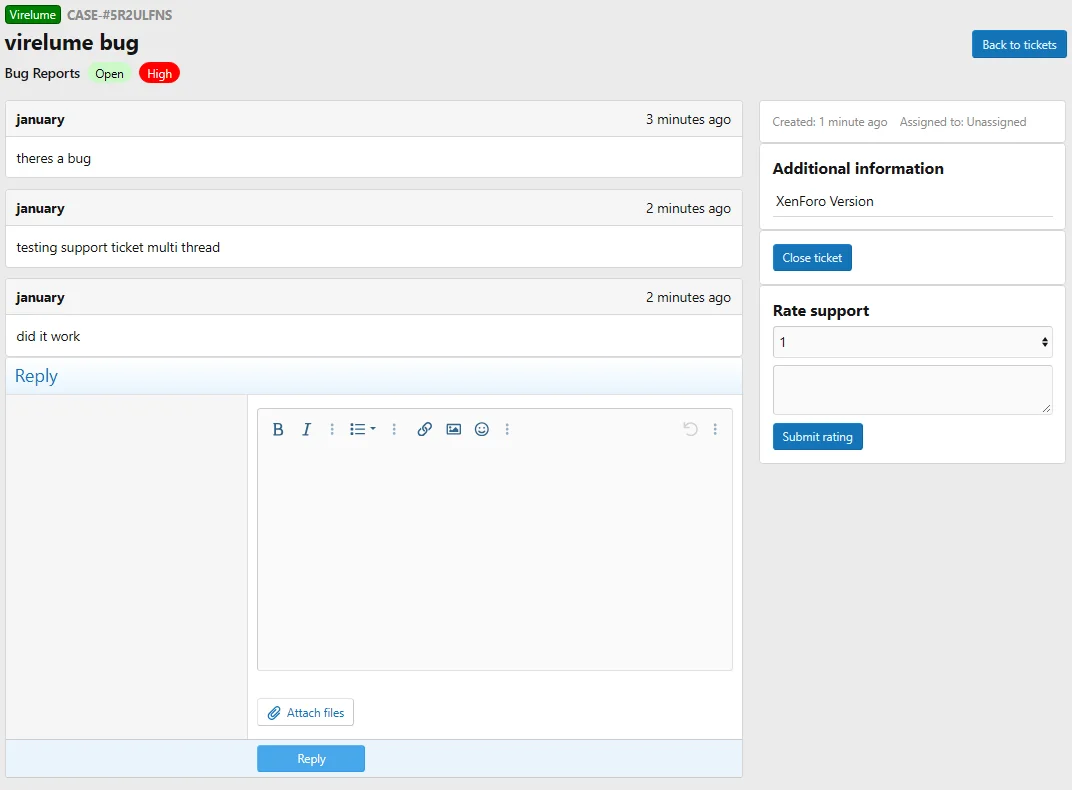Click the case ID CASE-#5R2ULFNS
1072x790 pixels.
120,15
